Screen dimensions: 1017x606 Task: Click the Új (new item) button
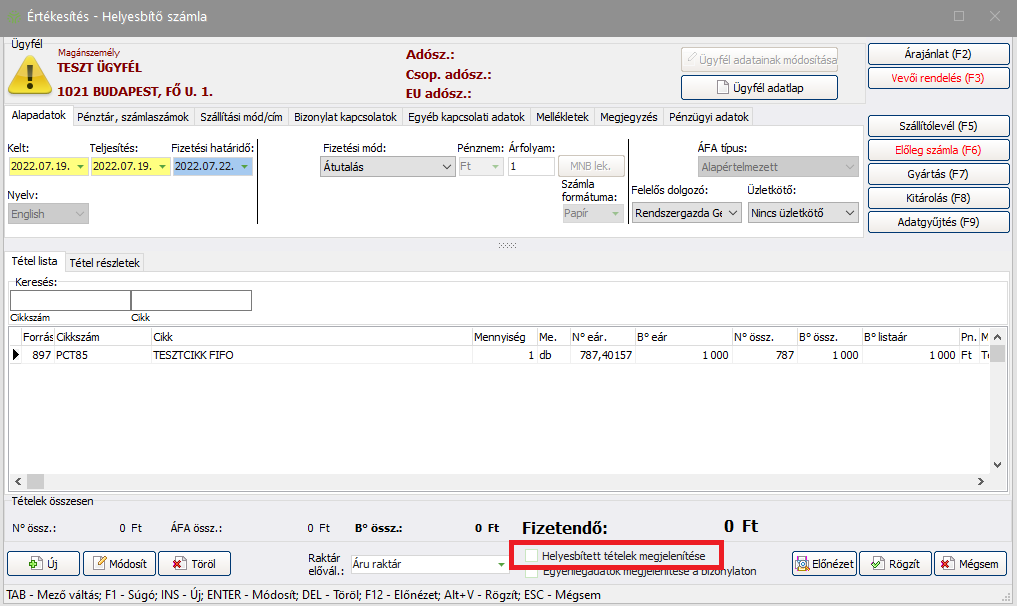click(42, 563)
